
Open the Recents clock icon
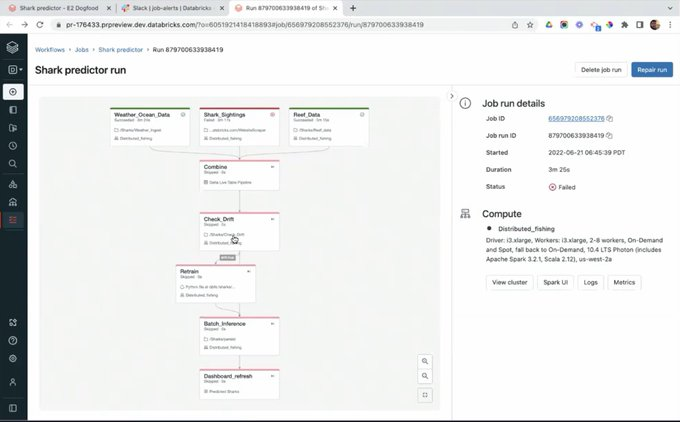(13, 146)
